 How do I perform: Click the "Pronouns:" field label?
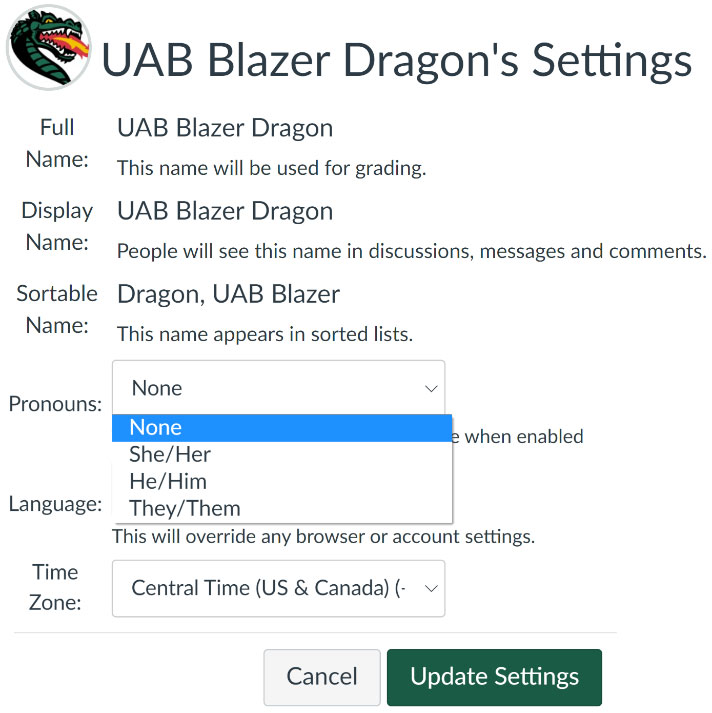pos(55,405)
